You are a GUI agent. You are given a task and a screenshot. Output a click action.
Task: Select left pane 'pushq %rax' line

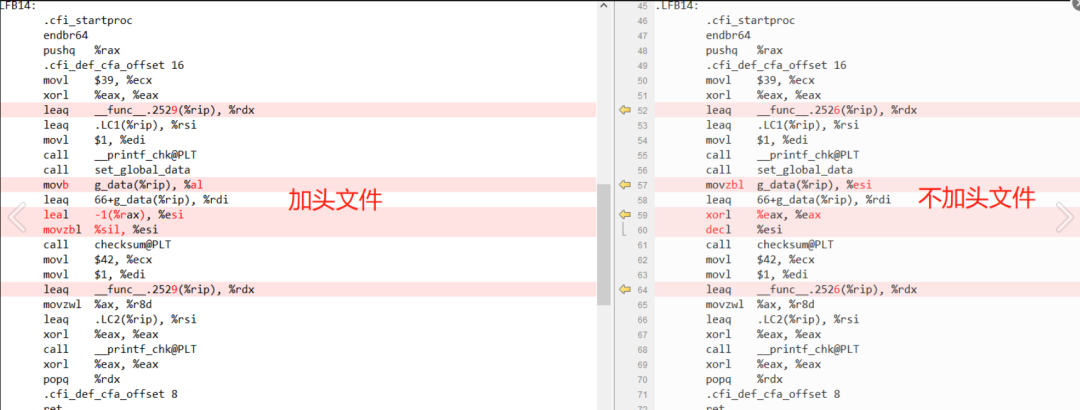(x=81, y=51)
